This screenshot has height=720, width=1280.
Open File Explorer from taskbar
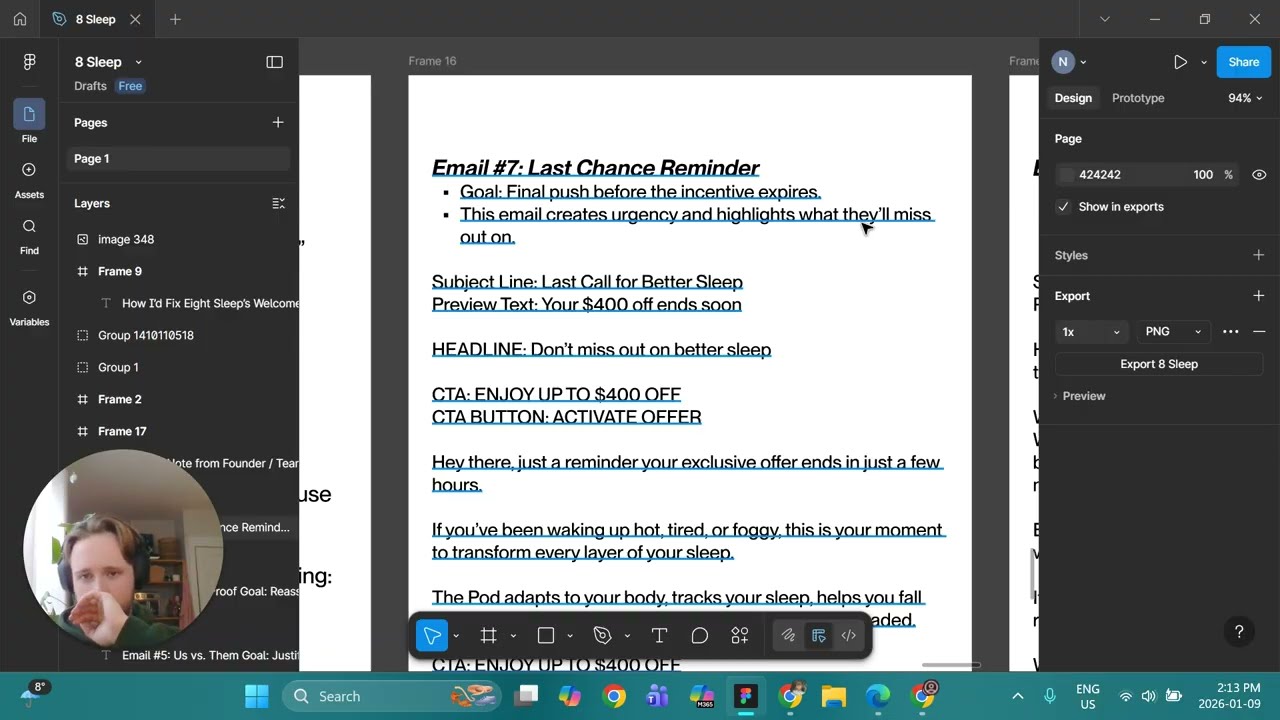[833, 696]
